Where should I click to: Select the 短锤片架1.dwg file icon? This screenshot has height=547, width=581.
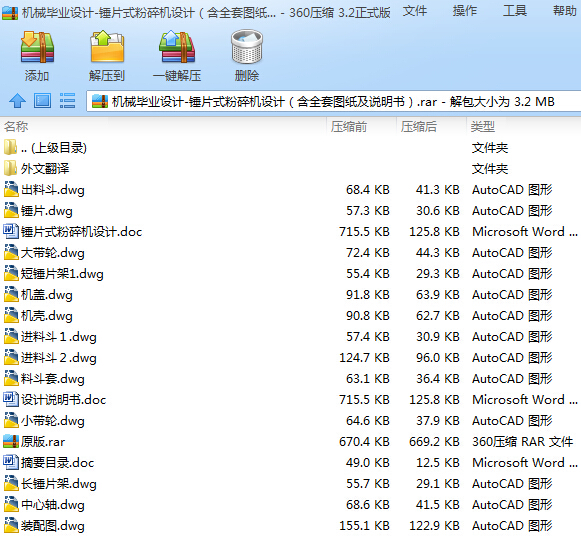tap(11, 274)
